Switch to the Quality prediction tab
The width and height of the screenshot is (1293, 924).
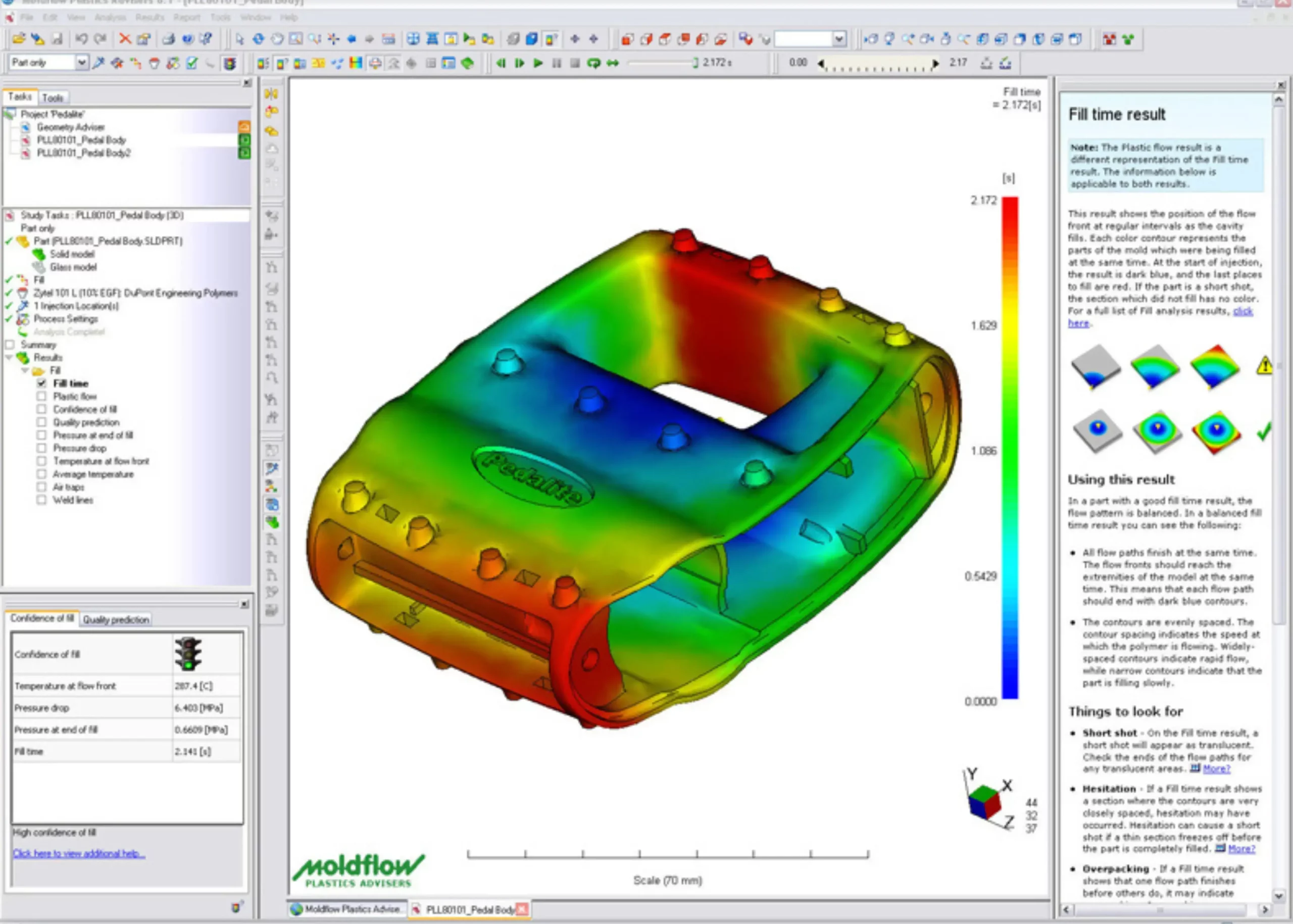pyautogui.click(x=116, y=619)
